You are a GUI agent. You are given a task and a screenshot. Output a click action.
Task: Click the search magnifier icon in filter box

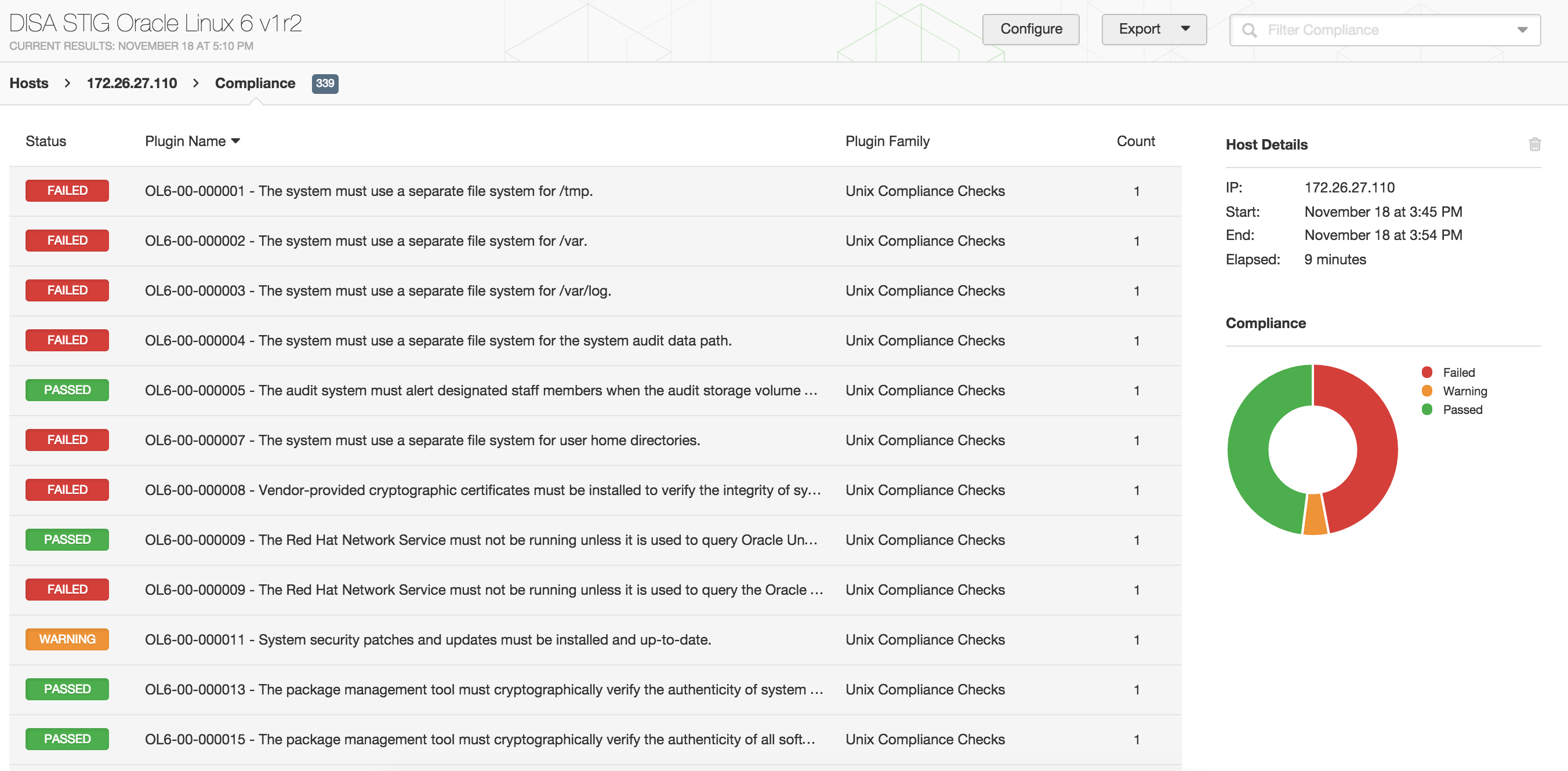1249,30
